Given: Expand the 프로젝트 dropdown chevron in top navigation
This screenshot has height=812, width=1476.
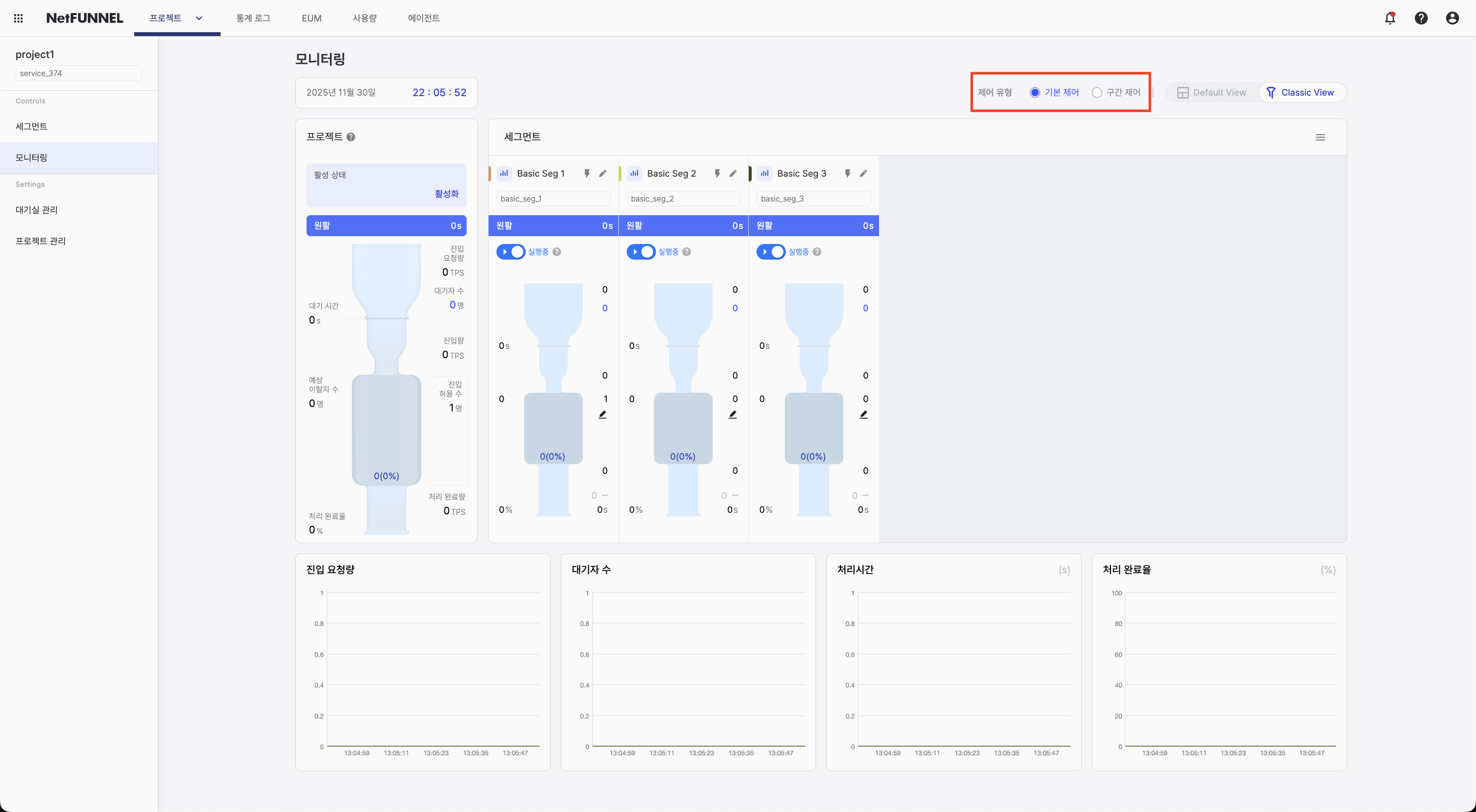Looking at the screenshot, I should (x=199, y=18).
